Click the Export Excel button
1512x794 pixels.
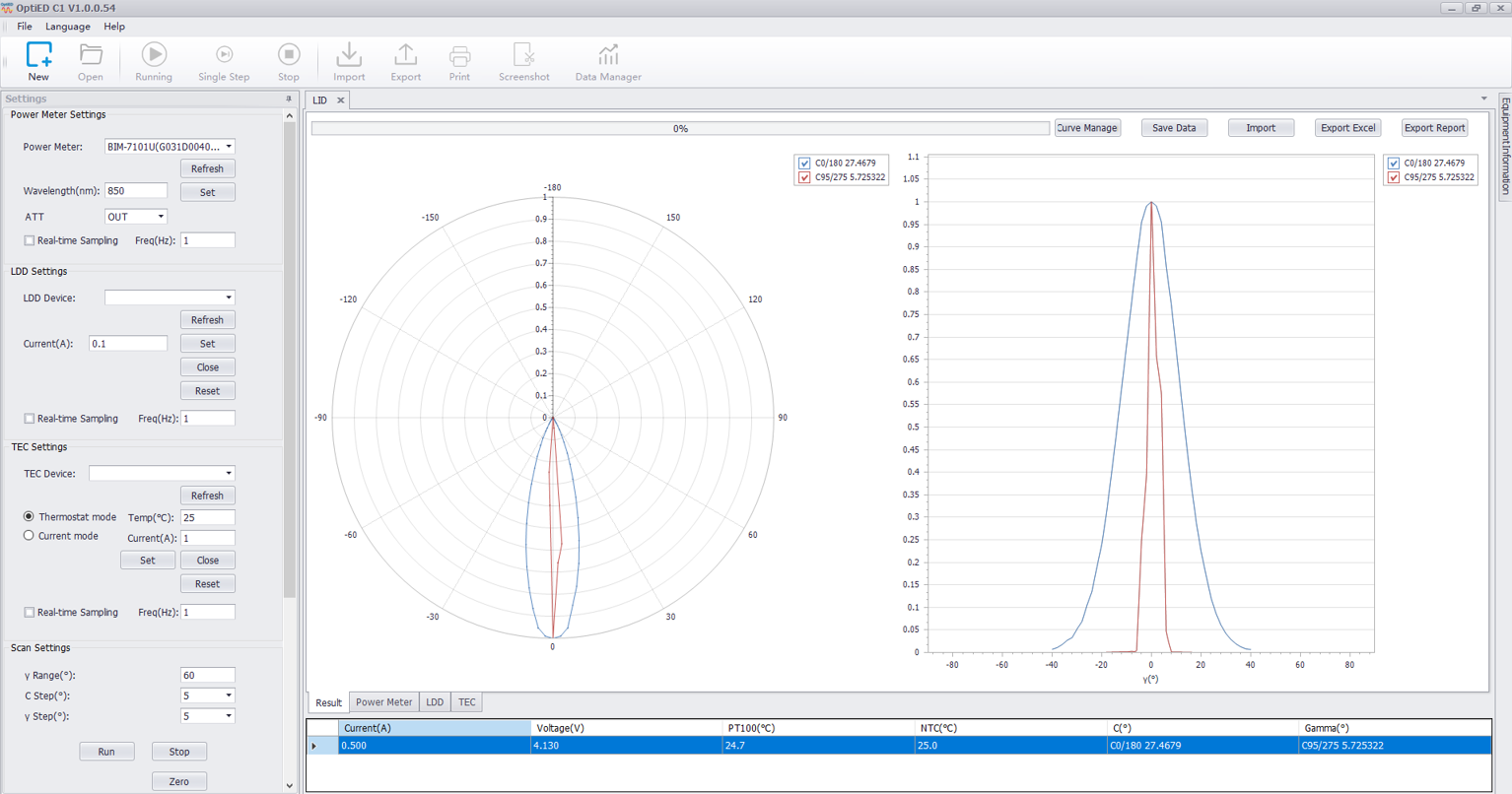click(x=1347, y=128)
